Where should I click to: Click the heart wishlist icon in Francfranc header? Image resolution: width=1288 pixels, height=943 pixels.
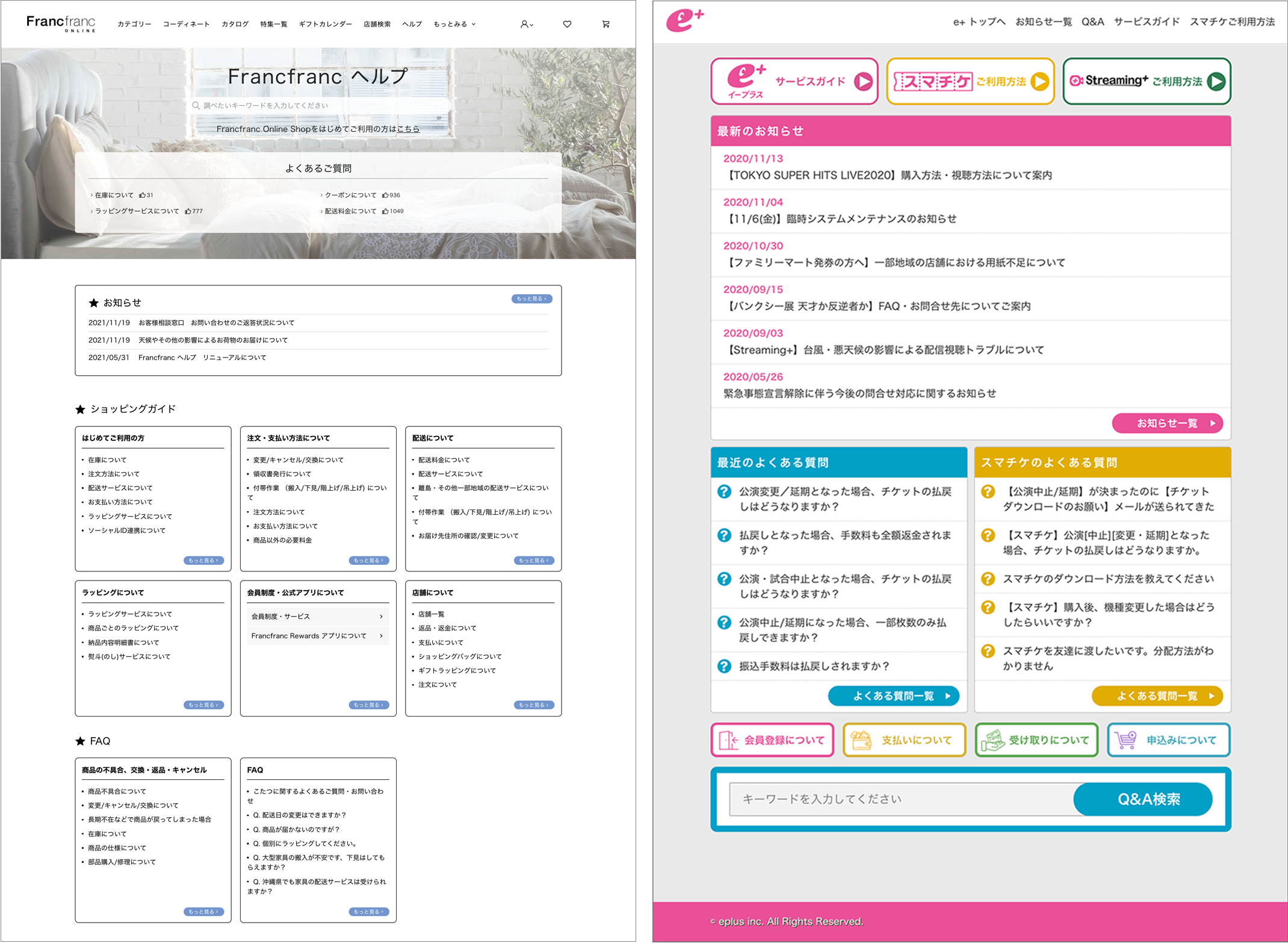[x=567, y=24]
